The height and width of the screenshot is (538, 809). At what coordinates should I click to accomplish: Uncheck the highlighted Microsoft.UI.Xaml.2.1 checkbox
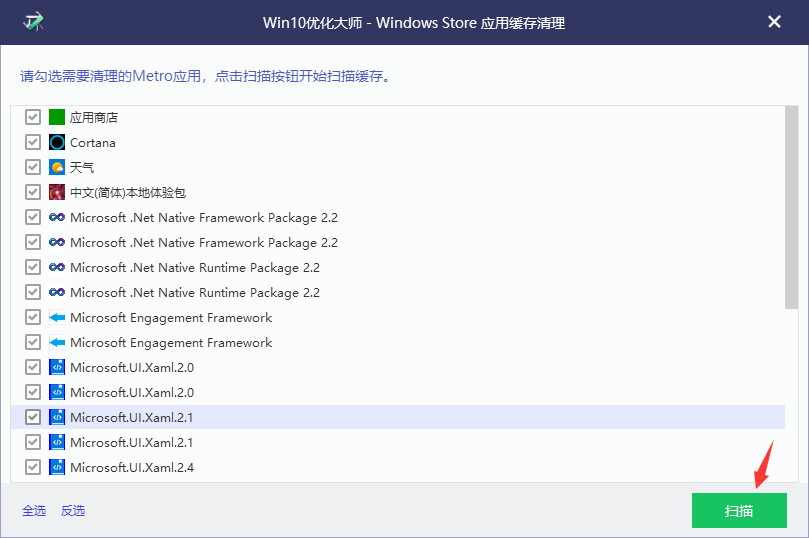click(33, 417)
